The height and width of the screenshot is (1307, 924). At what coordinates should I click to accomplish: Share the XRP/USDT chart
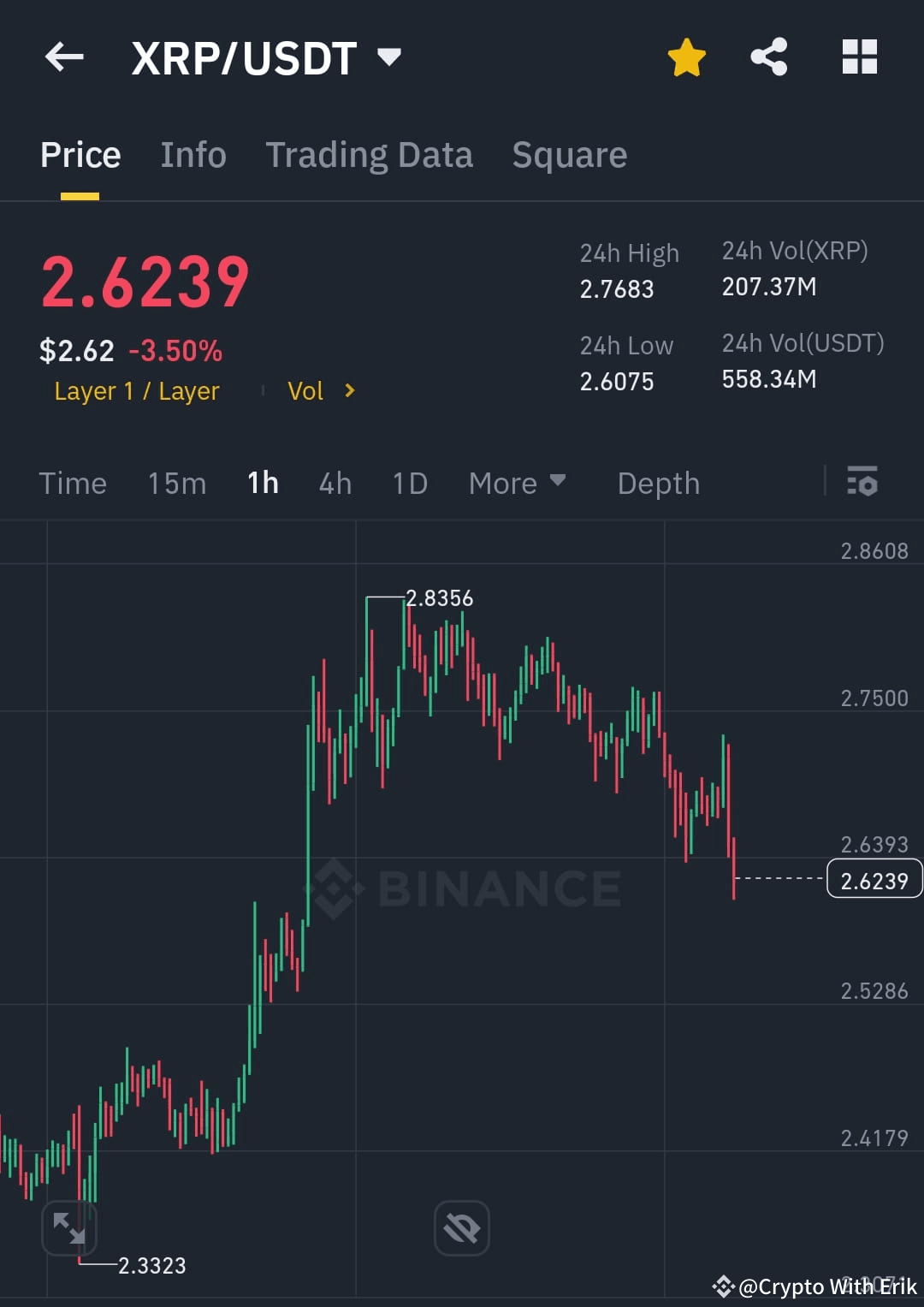click(x=768, y=56)
